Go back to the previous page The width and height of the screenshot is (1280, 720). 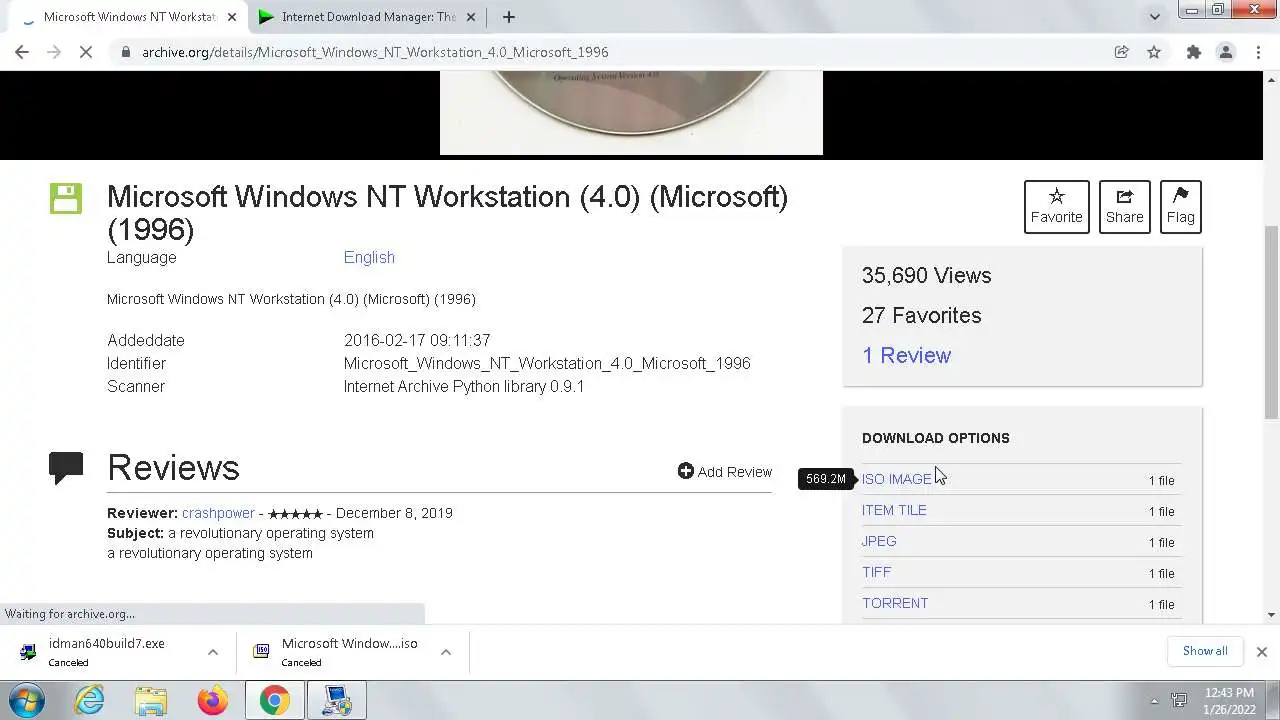tap(22, 52)
